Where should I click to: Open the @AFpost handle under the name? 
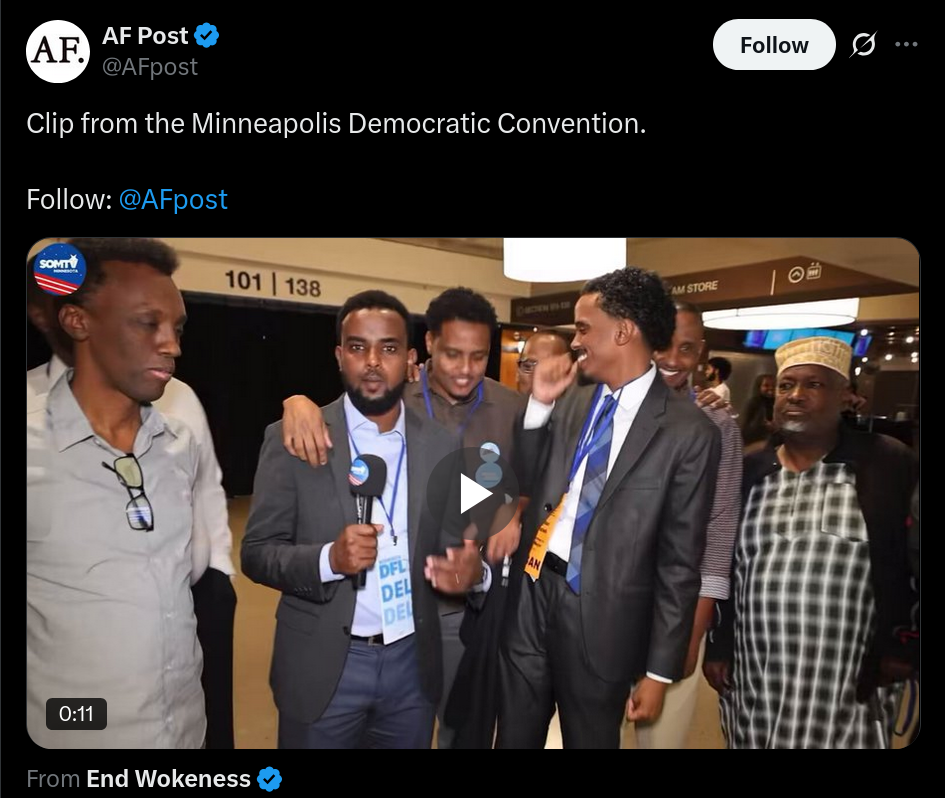pyautogui.click(x=149, y=67)
